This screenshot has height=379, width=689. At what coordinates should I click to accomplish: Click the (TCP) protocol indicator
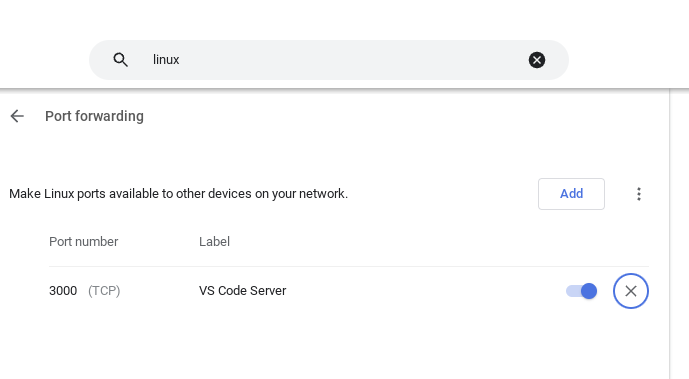(x=104, y=291)
